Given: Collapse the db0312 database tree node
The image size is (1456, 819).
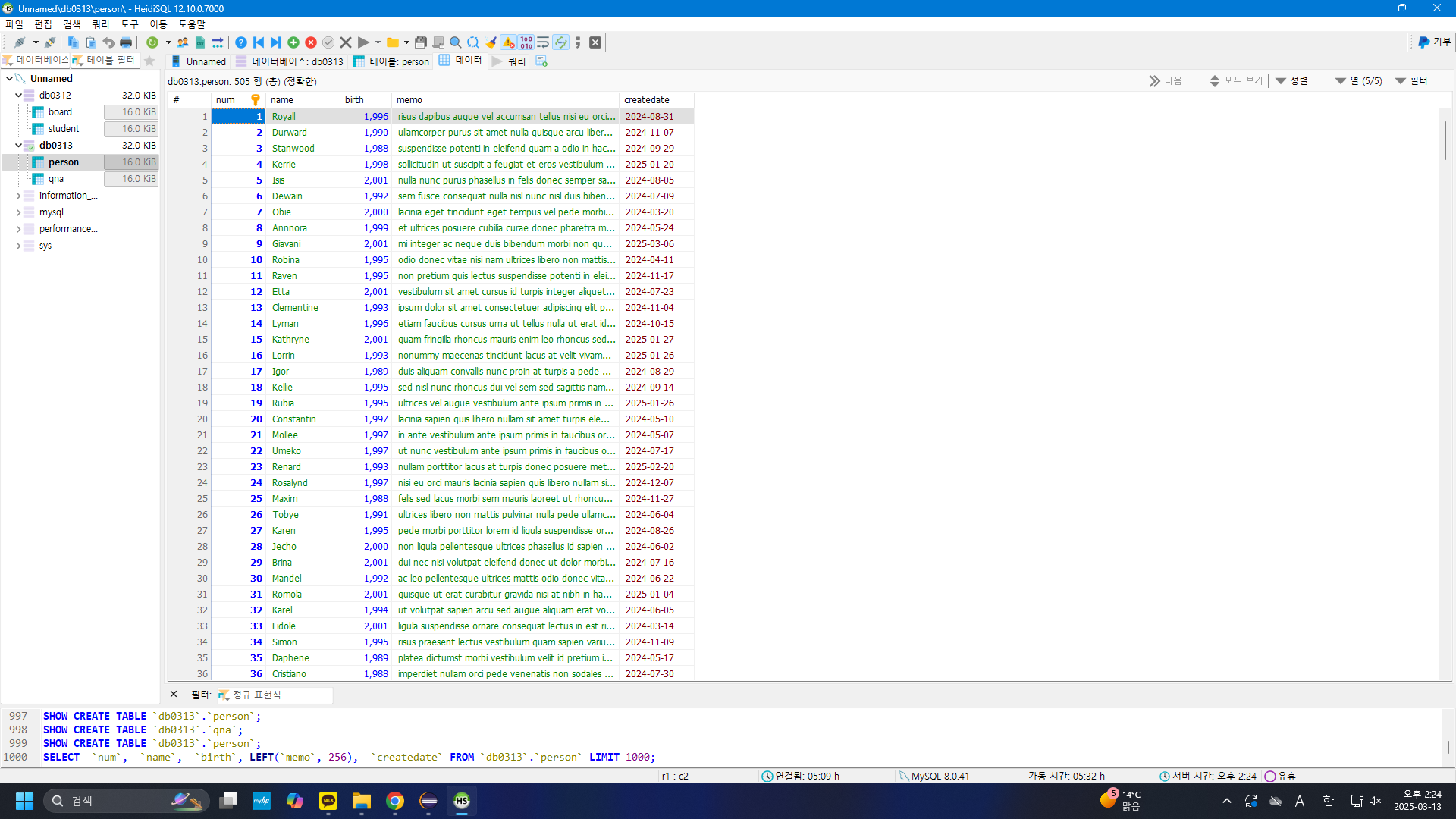Looking at the screenshot, I should [x=18, y=96].
